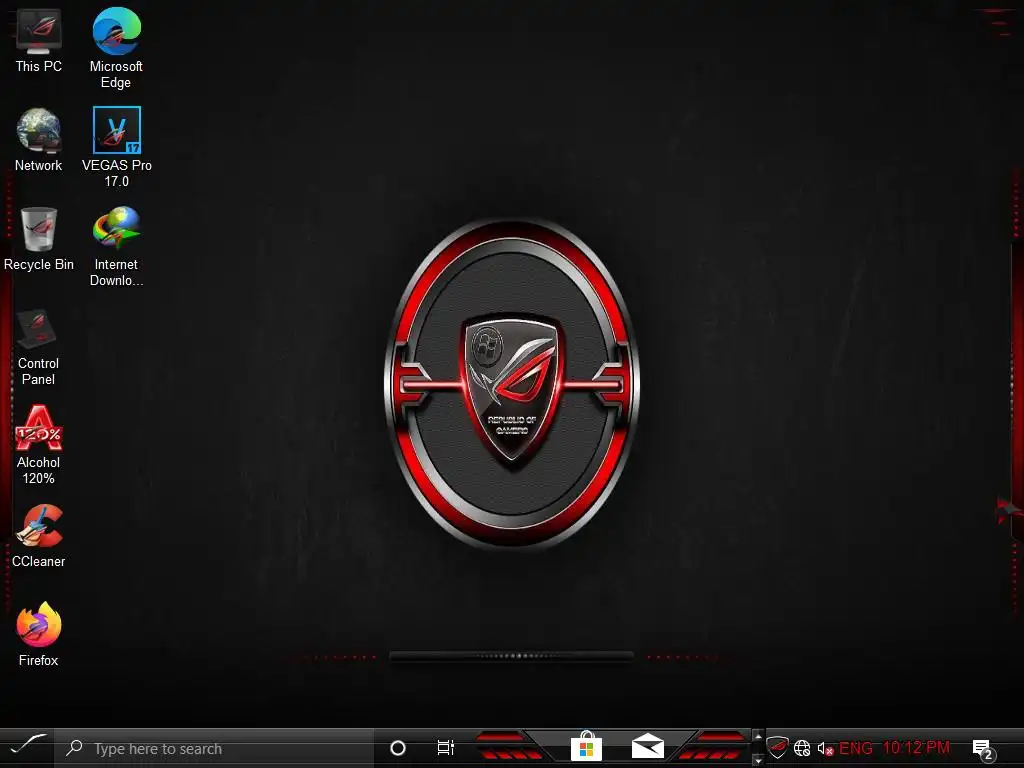Open the Mail app on taskbar
The width and height of the screenshot is (1024, 768).
click(647, 746)
